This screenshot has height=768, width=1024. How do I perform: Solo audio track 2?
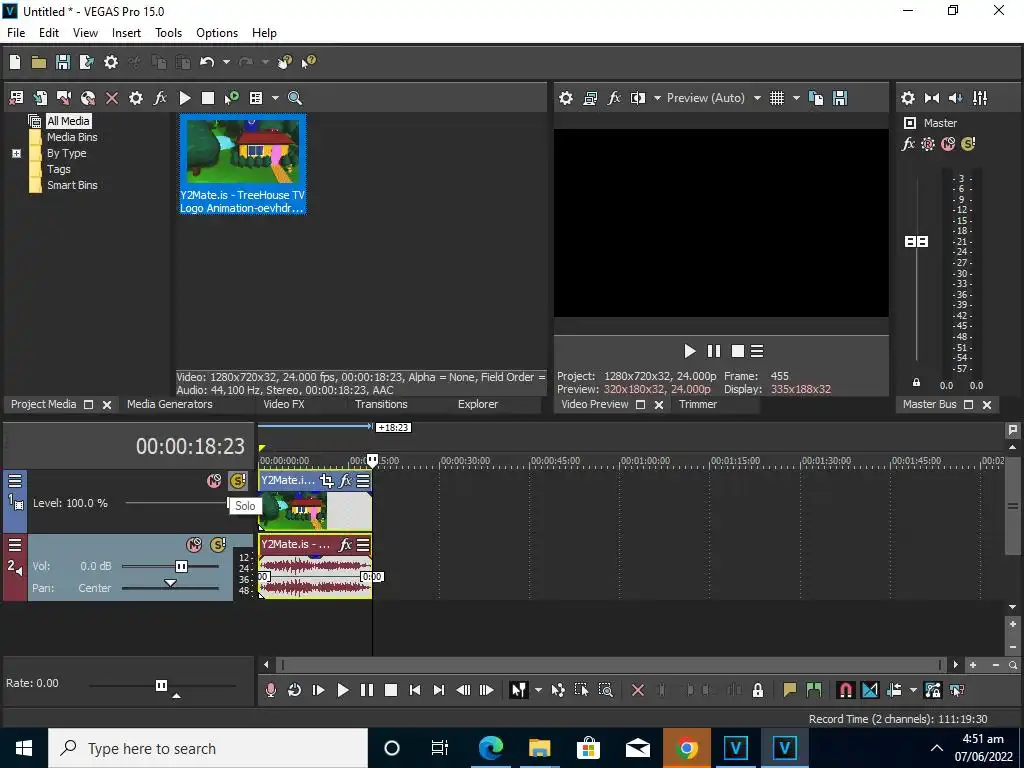tap(218, 545)
